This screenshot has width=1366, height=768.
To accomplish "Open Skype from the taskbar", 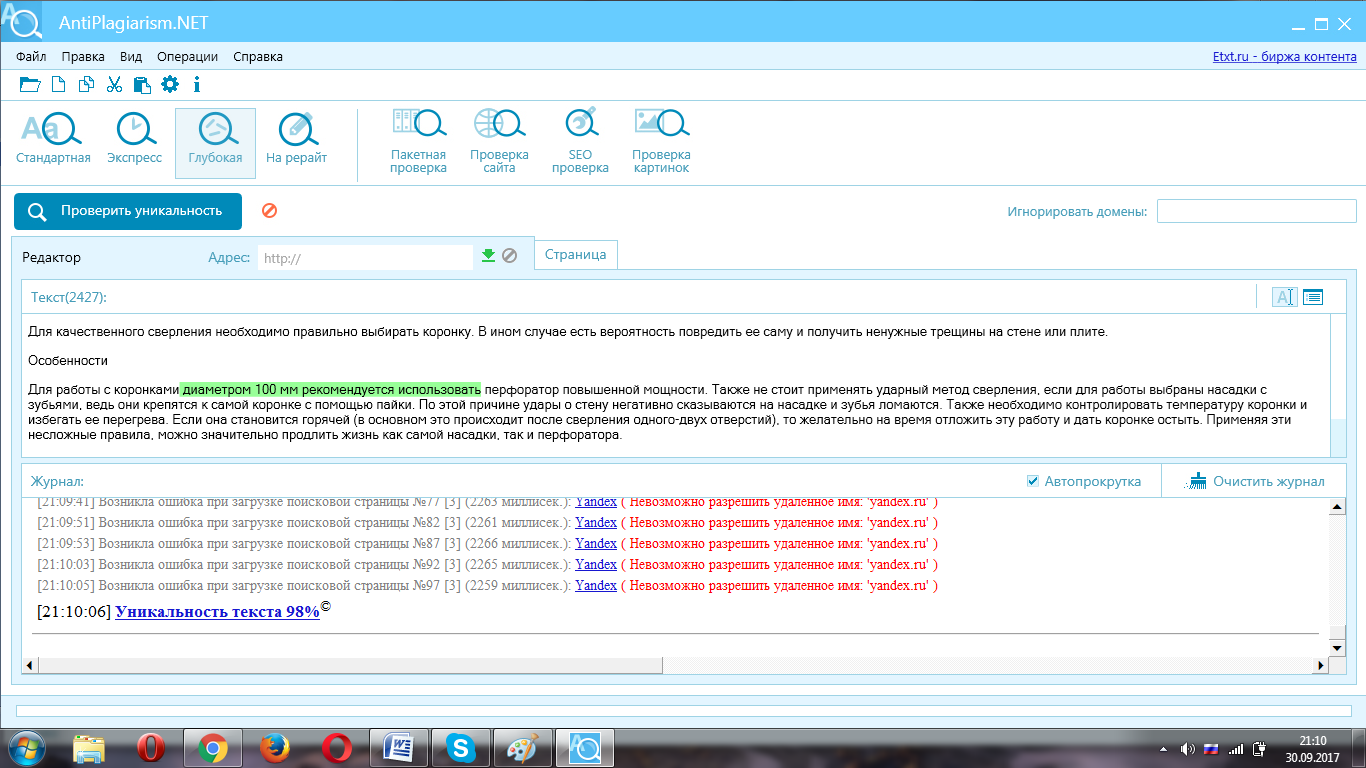I will pos(461,748).
